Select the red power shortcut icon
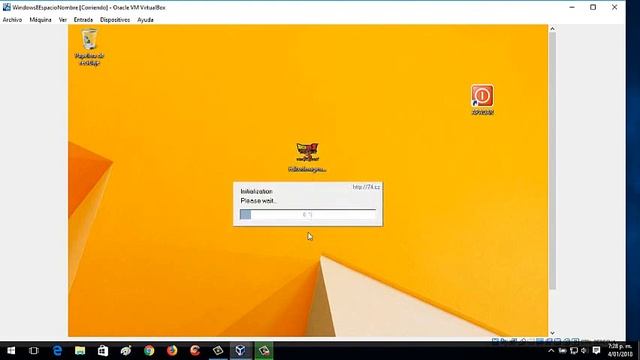The height and width of the screenshot is (360, 640). (x=482, y=99)
